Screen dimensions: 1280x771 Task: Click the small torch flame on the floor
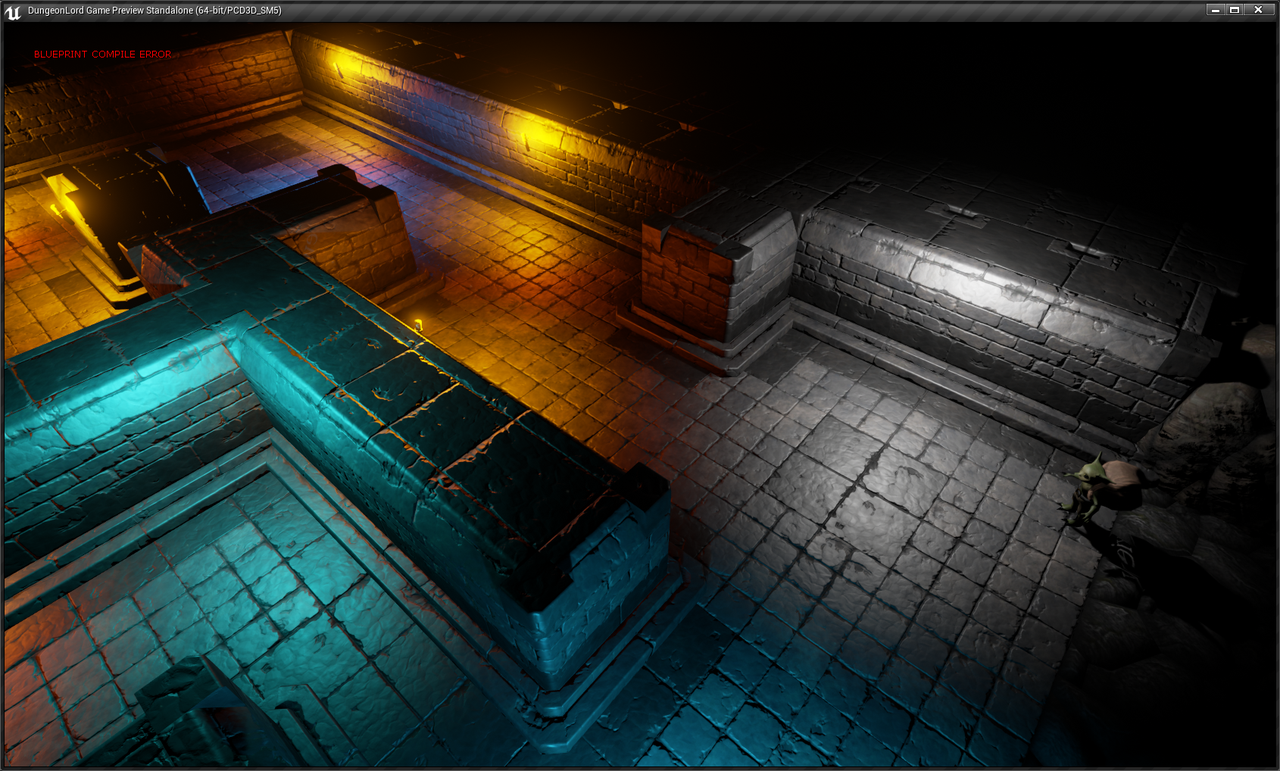pyautogui.click(x=418, y=323)
